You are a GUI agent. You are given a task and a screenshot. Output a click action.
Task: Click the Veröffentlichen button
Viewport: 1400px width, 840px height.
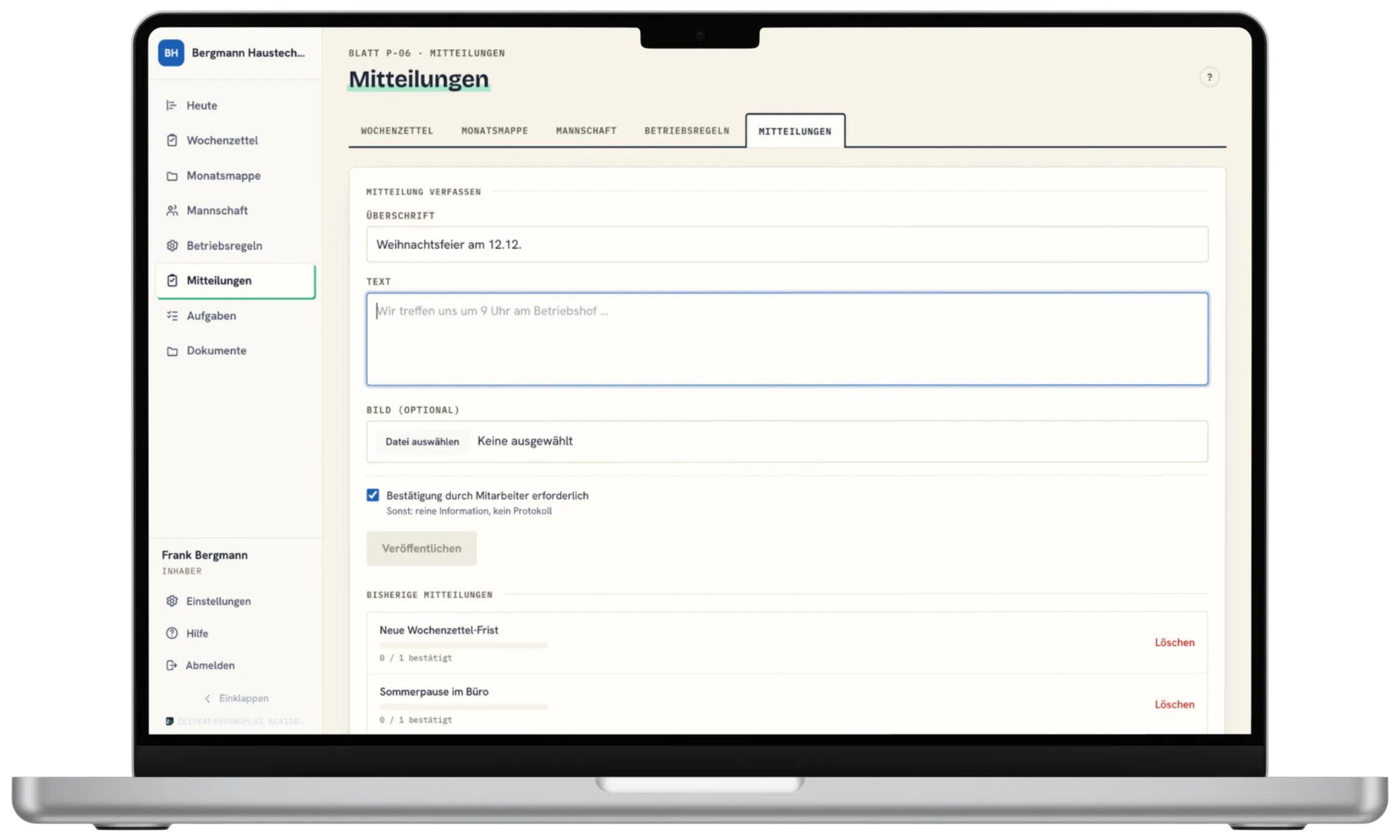pyautogui.click(x=421, y=548)
